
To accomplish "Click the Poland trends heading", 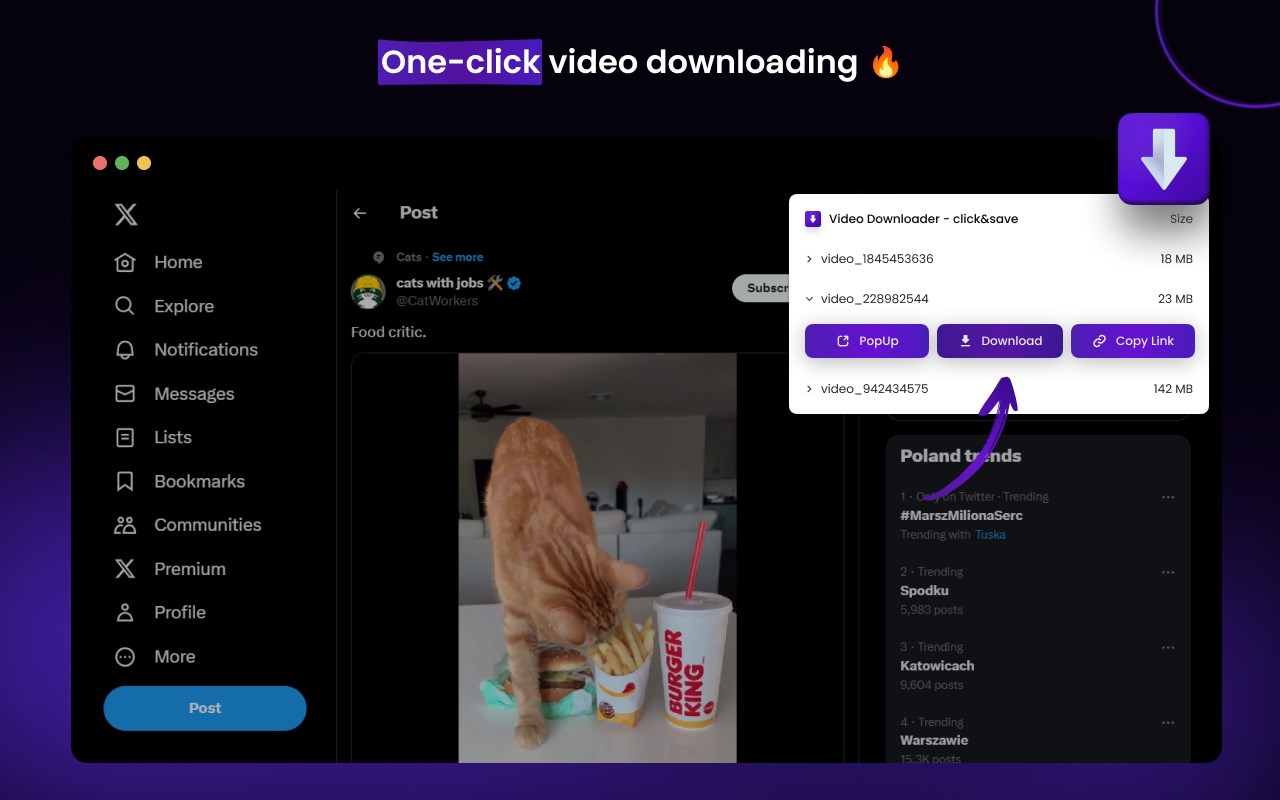I will [961, 456].
